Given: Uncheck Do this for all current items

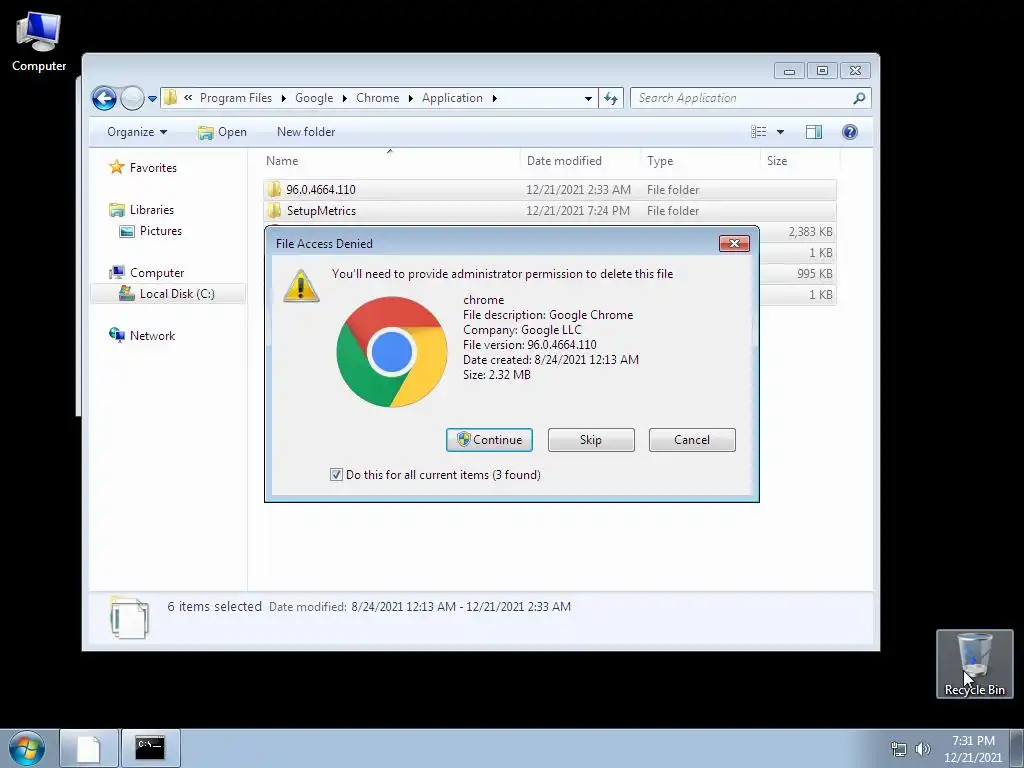Looking at the screenshot, I should (336, 475).
